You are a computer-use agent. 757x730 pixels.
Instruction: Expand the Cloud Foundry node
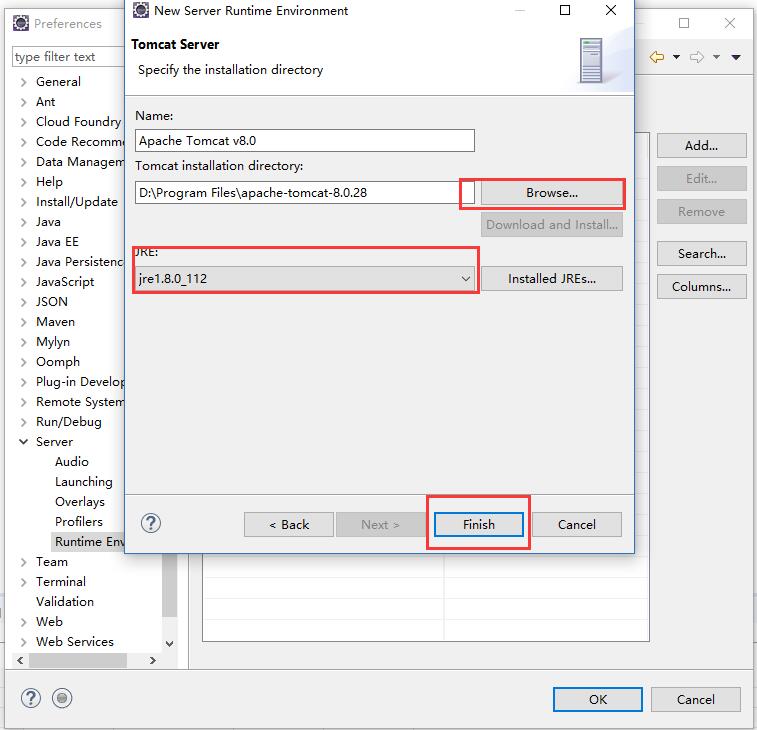pyautogui.click(x=23, y=122)
